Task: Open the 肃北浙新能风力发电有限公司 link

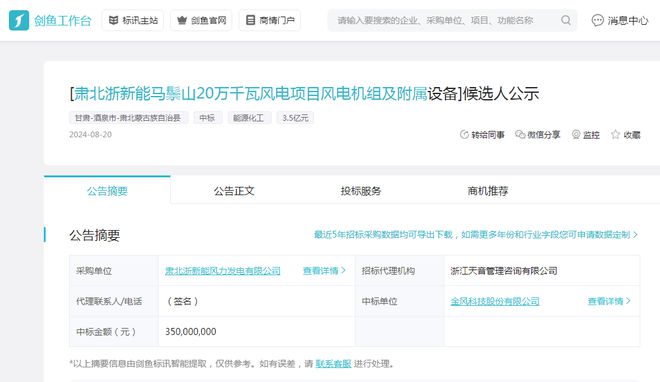Action: [x=223, y=271]
